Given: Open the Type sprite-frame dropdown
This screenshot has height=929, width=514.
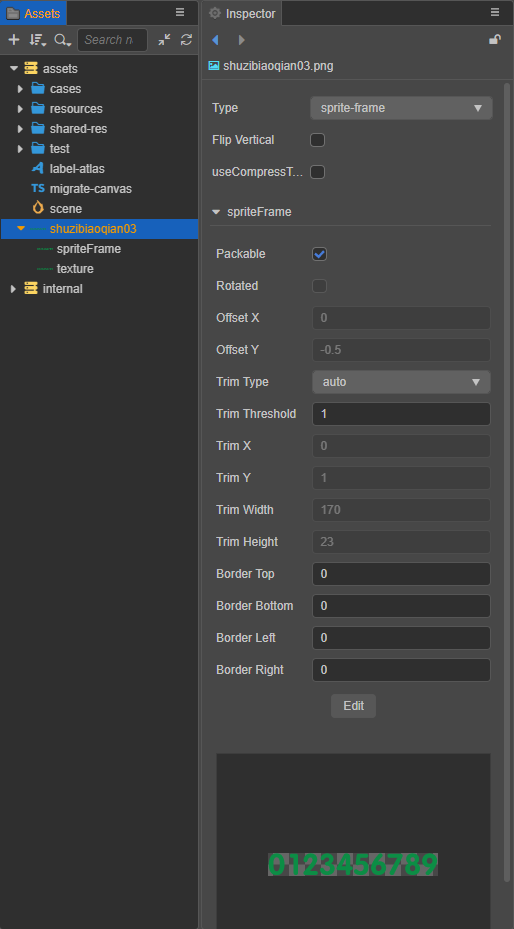Looking at the screenshot, I should point(401,108).
